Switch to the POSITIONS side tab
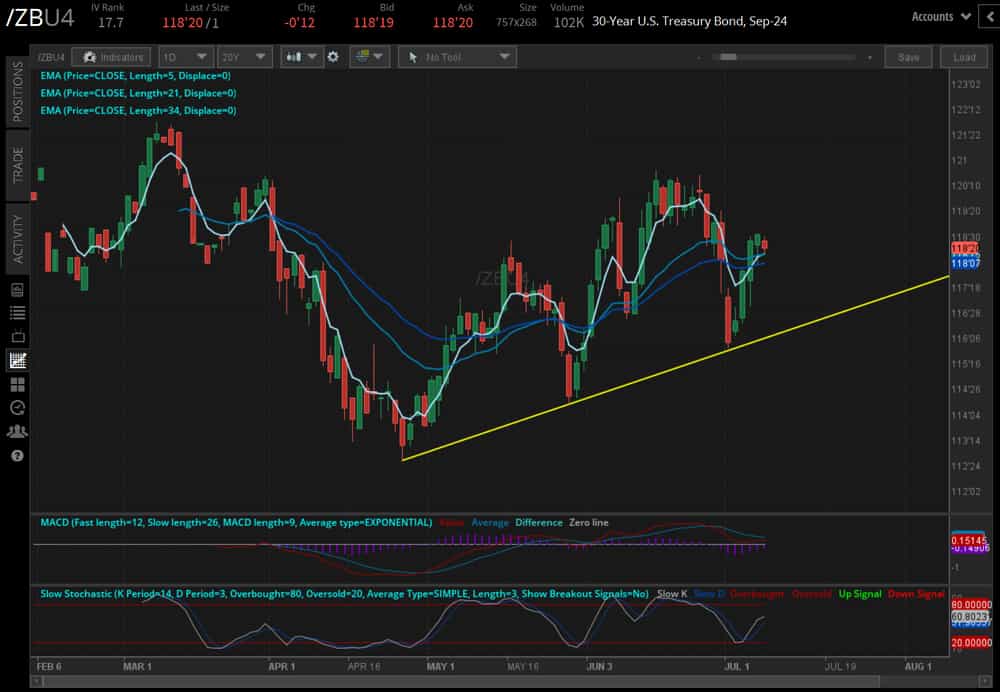Viewport: 1000px width, 692px height. click(17, 92)
